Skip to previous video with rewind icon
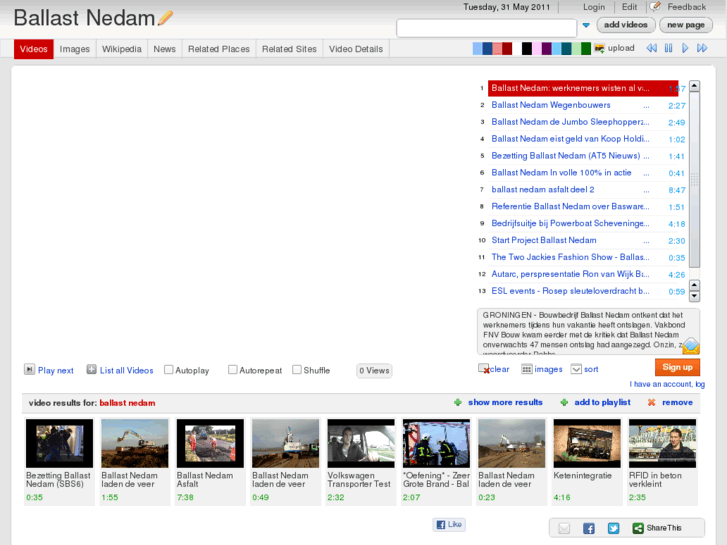The image size is (727, 545). tap(651, 48)
